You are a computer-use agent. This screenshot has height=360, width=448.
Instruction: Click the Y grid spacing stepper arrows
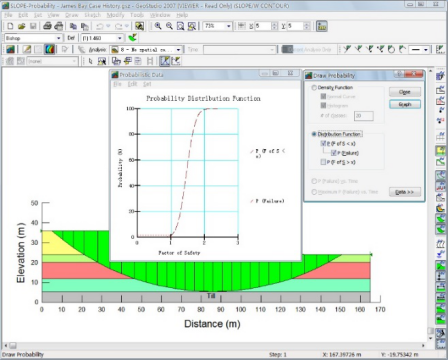307,26
